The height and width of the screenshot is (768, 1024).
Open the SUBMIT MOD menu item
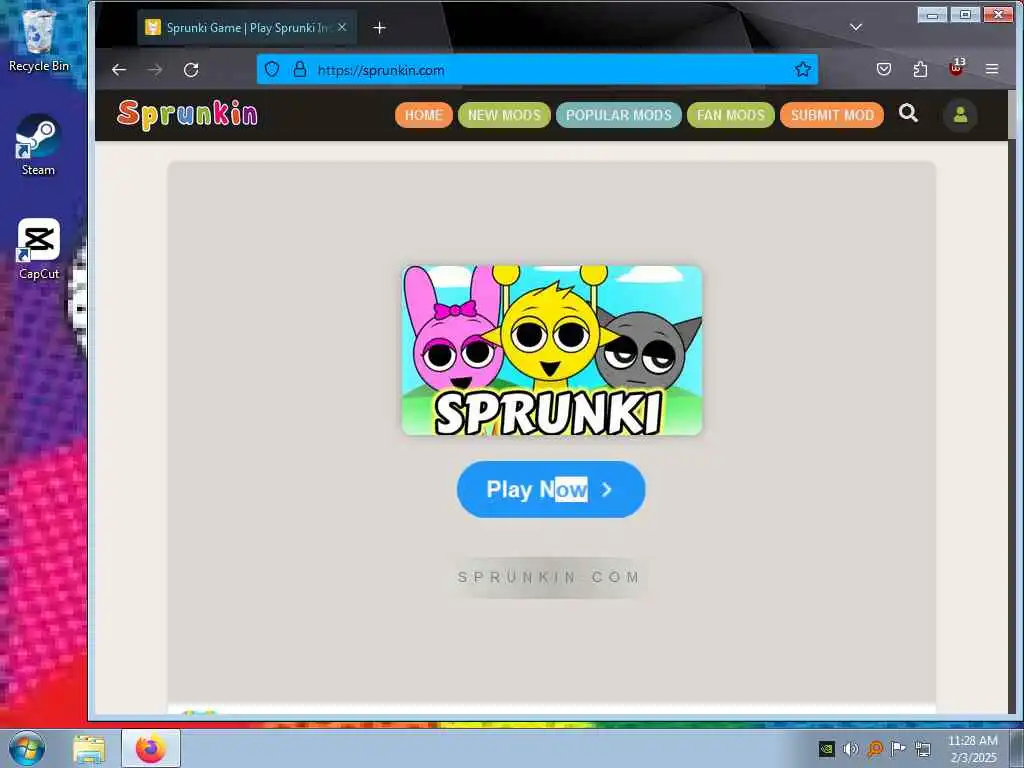coord(832,115)
